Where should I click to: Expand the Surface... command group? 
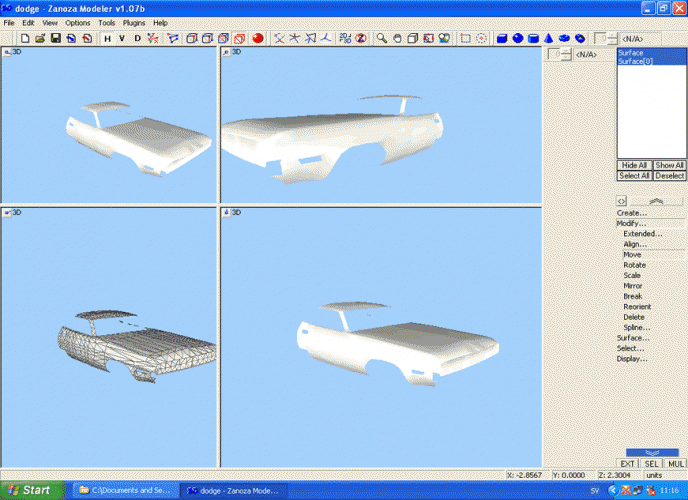pos(632,338)
